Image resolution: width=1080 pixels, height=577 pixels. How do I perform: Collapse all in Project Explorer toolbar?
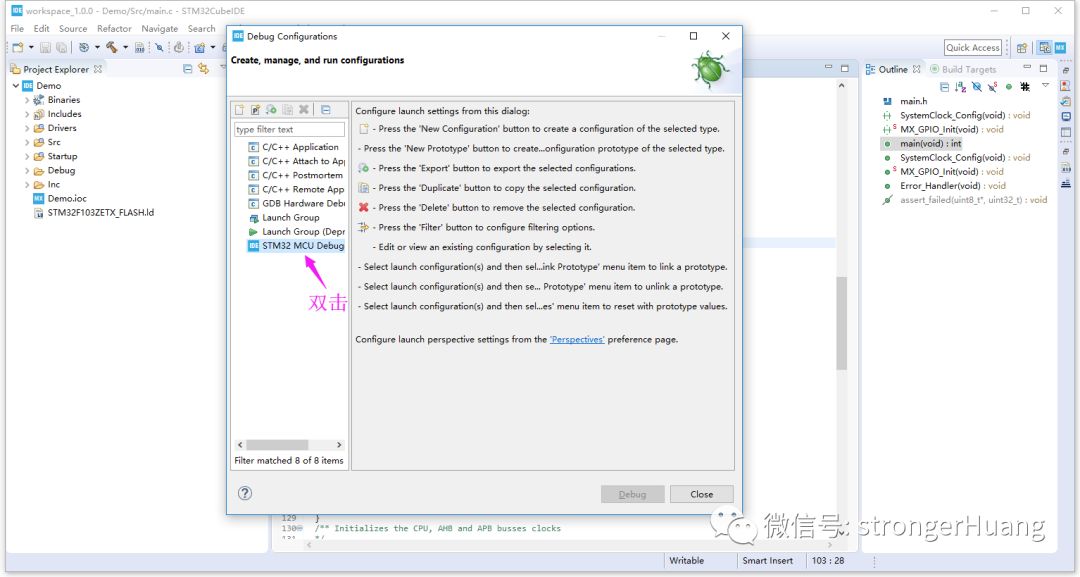[187, 69]
